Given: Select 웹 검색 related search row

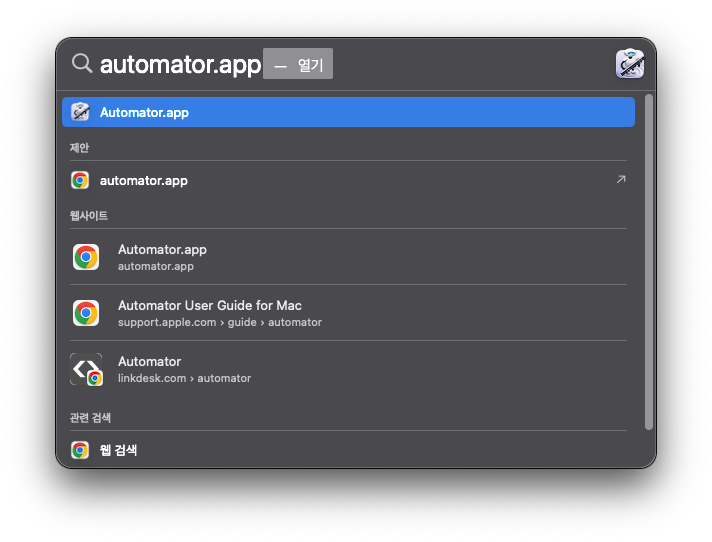Looking at the screenshot, I should 348,450.
